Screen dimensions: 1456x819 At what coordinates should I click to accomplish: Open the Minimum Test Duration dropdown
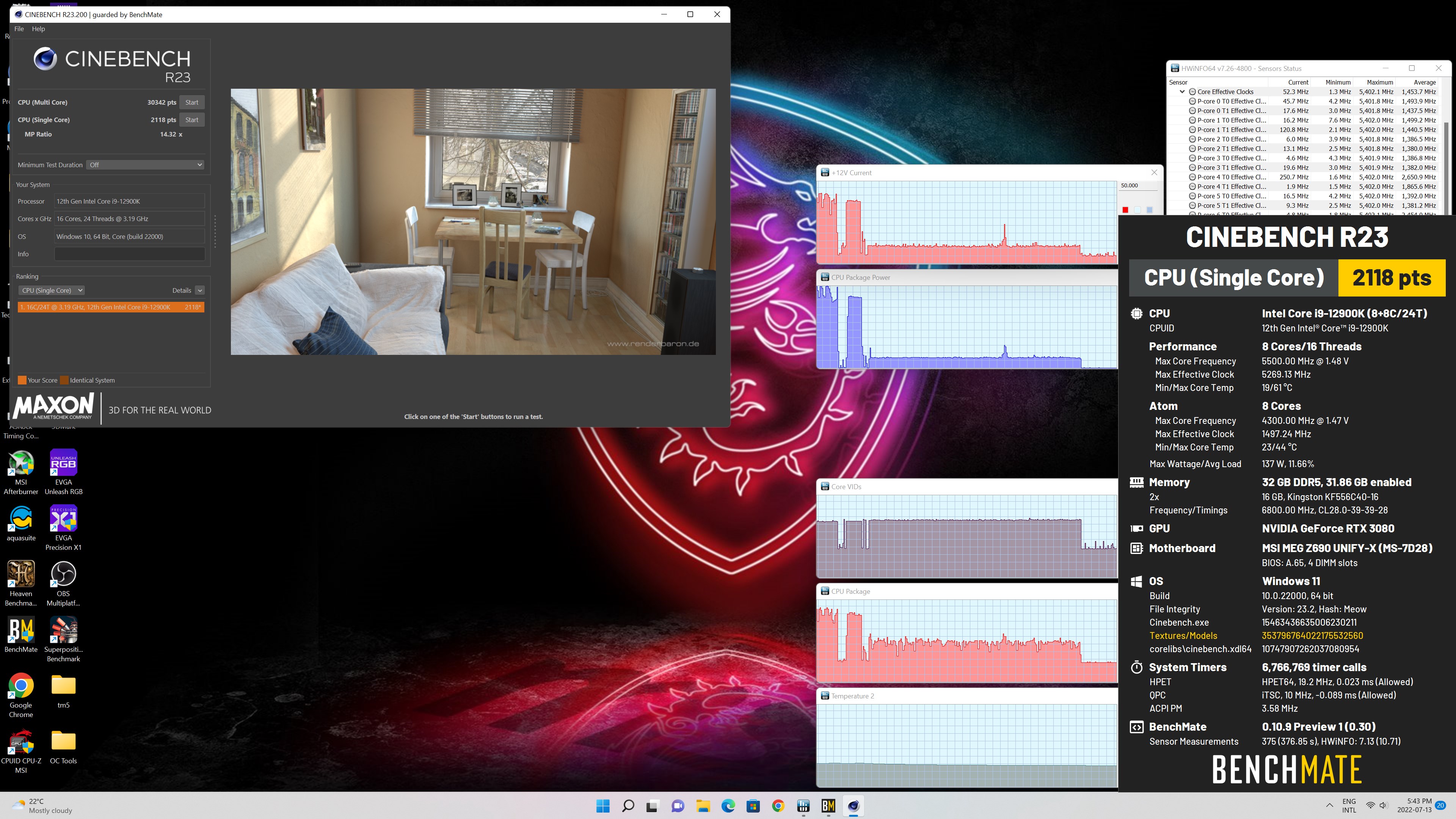tap(145, 165)
